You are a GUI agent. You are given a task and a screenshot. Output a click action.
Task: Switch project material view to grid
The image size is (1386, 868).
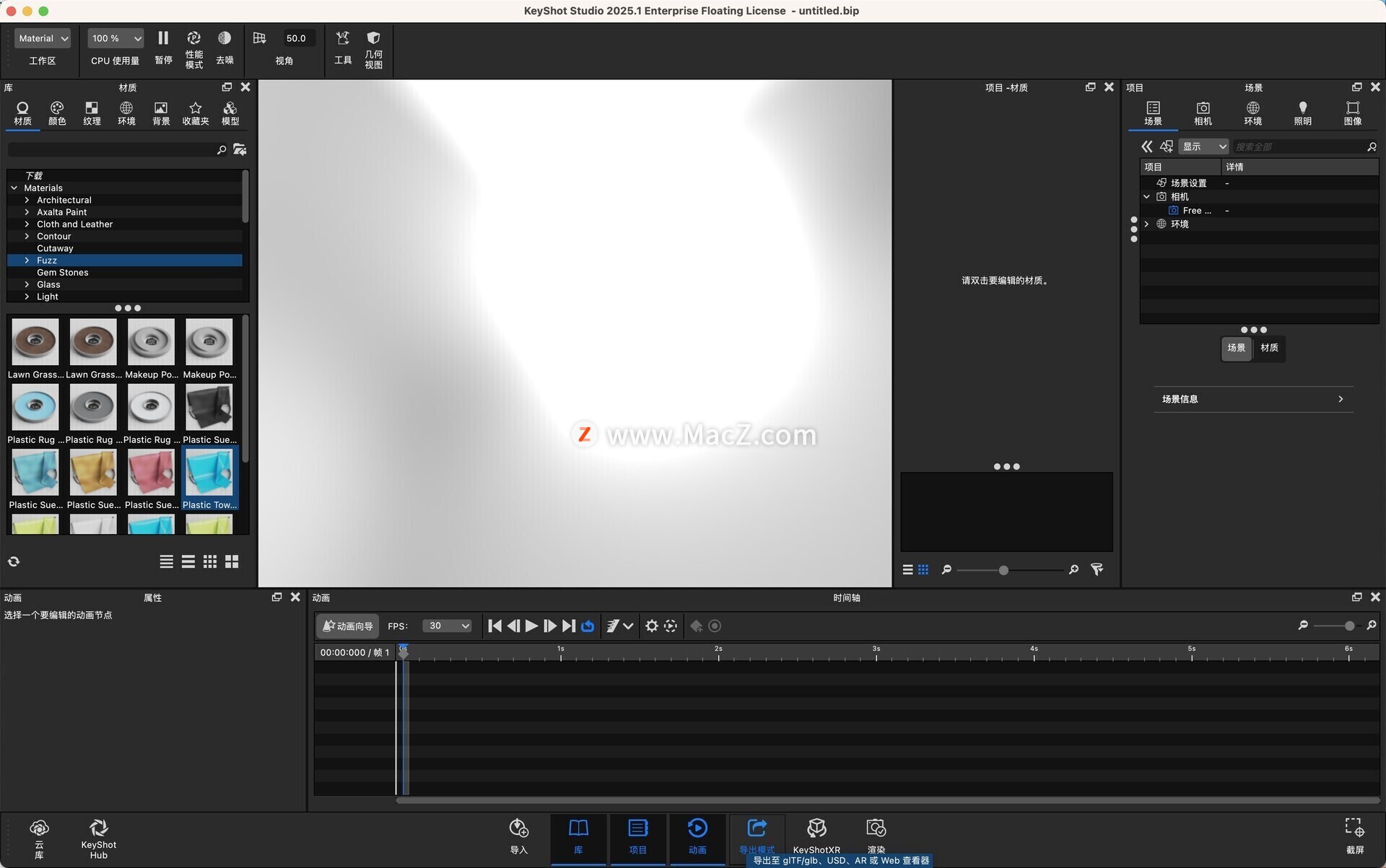tap(923, 570)
